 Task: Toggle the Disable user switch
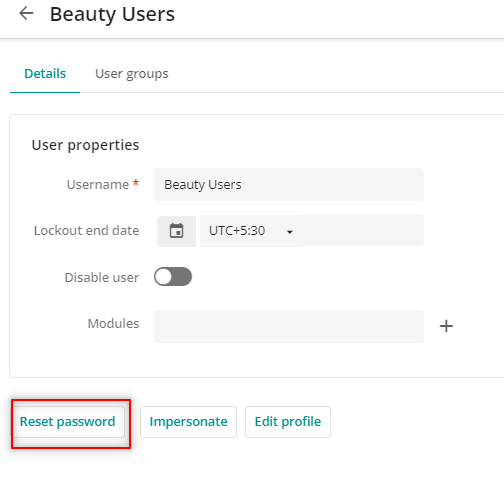click(173, 277)
